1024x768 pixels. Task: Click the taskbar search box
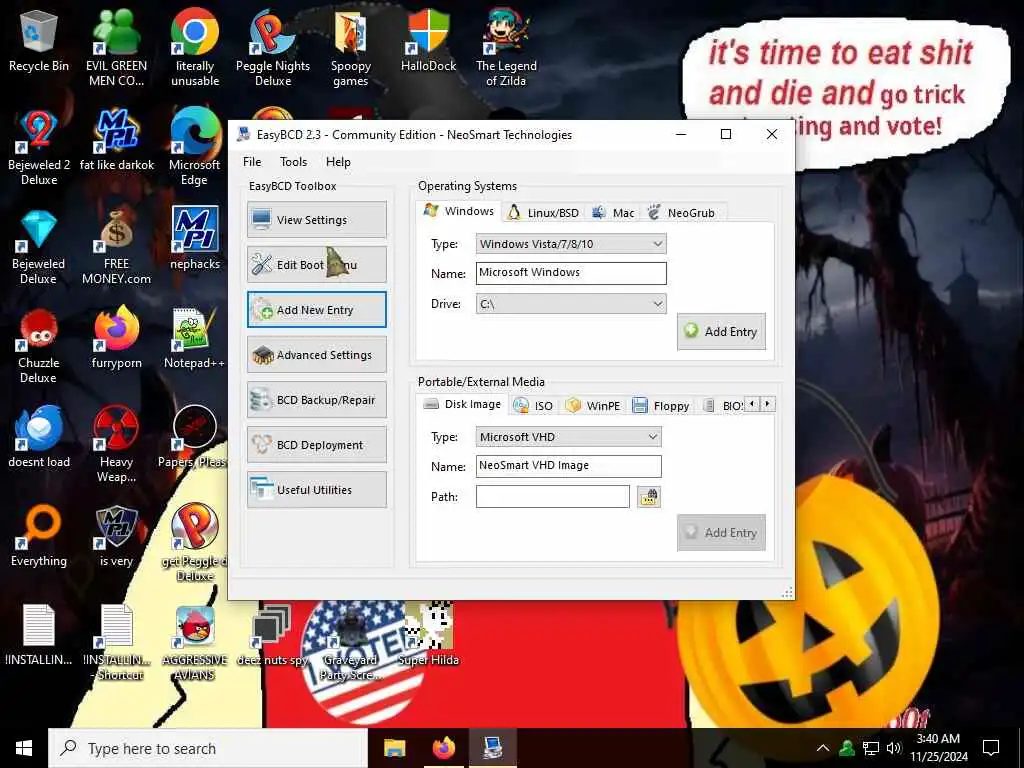[208, 748]
